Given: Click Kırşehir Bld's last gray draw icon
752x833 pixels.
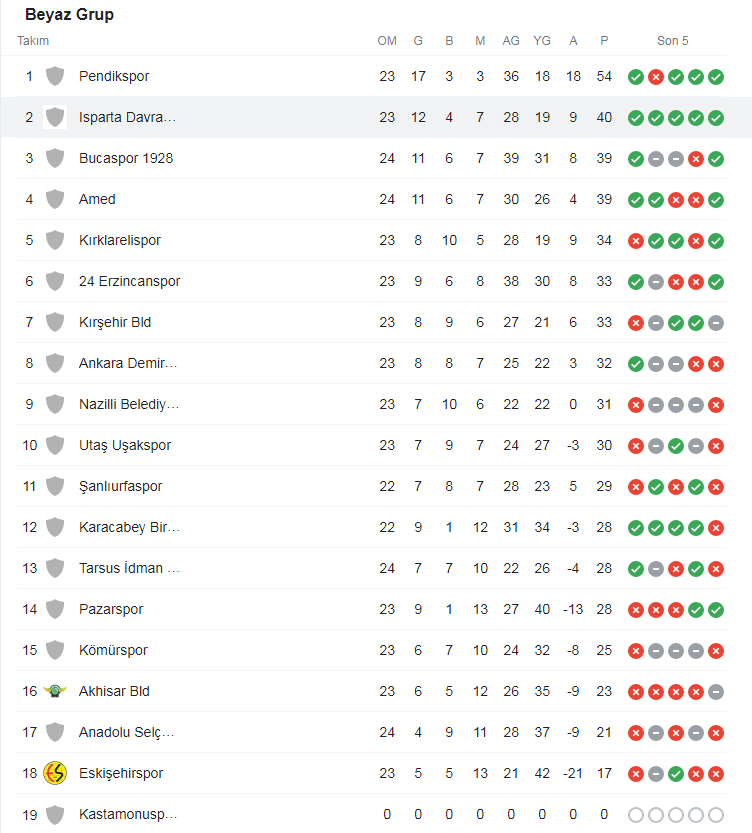Looking at the screenshot, I should (716, 323).
